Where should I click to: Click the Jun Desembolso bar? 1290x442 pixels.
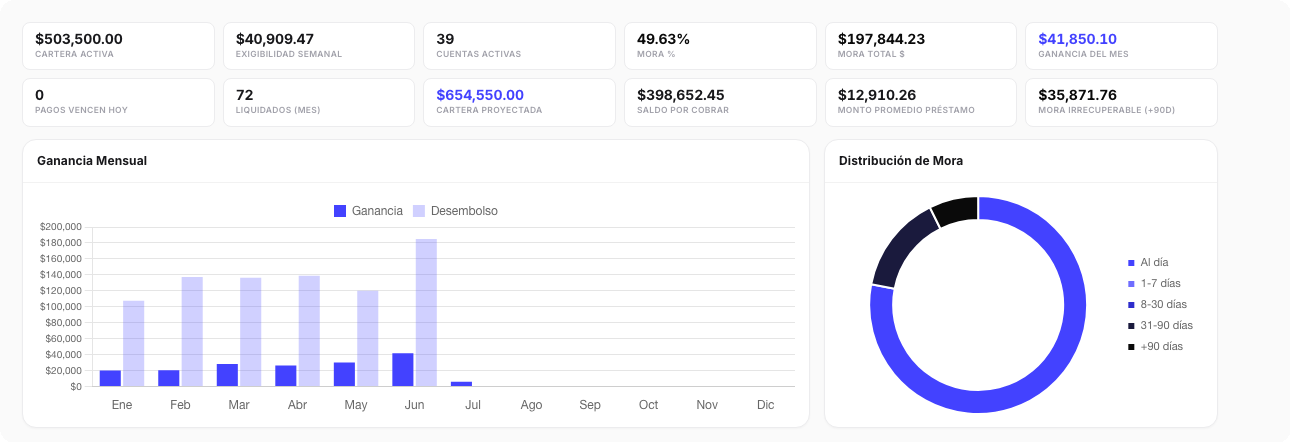(x=426, y=313)
